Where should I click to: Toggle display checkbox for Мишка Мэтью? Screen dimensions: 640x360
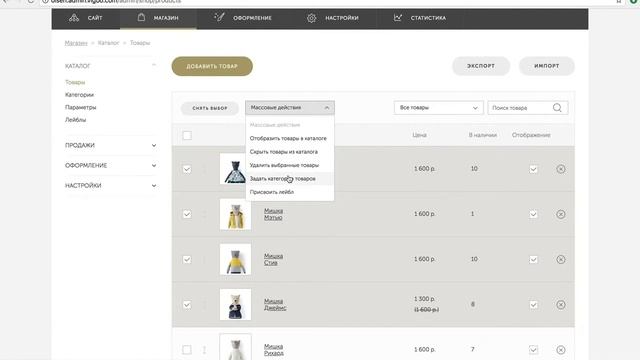pos(533,214)
